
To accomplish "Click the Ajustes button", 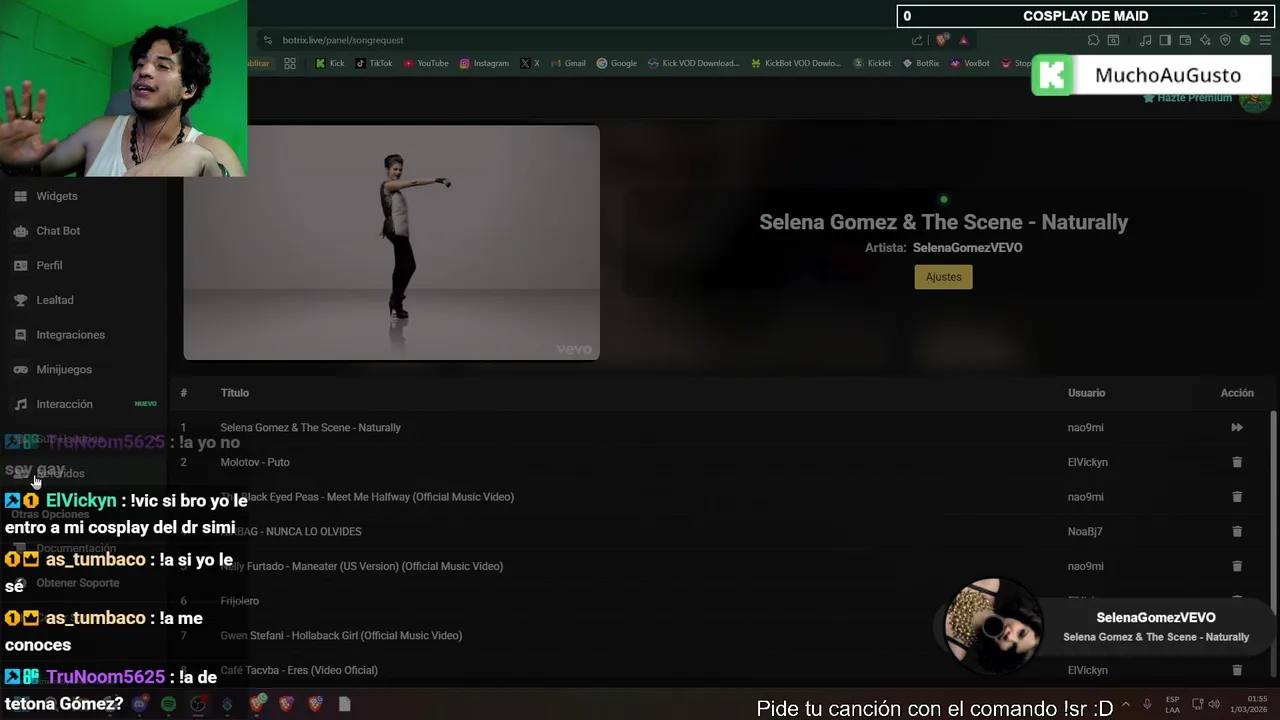I will coord(943,277).
